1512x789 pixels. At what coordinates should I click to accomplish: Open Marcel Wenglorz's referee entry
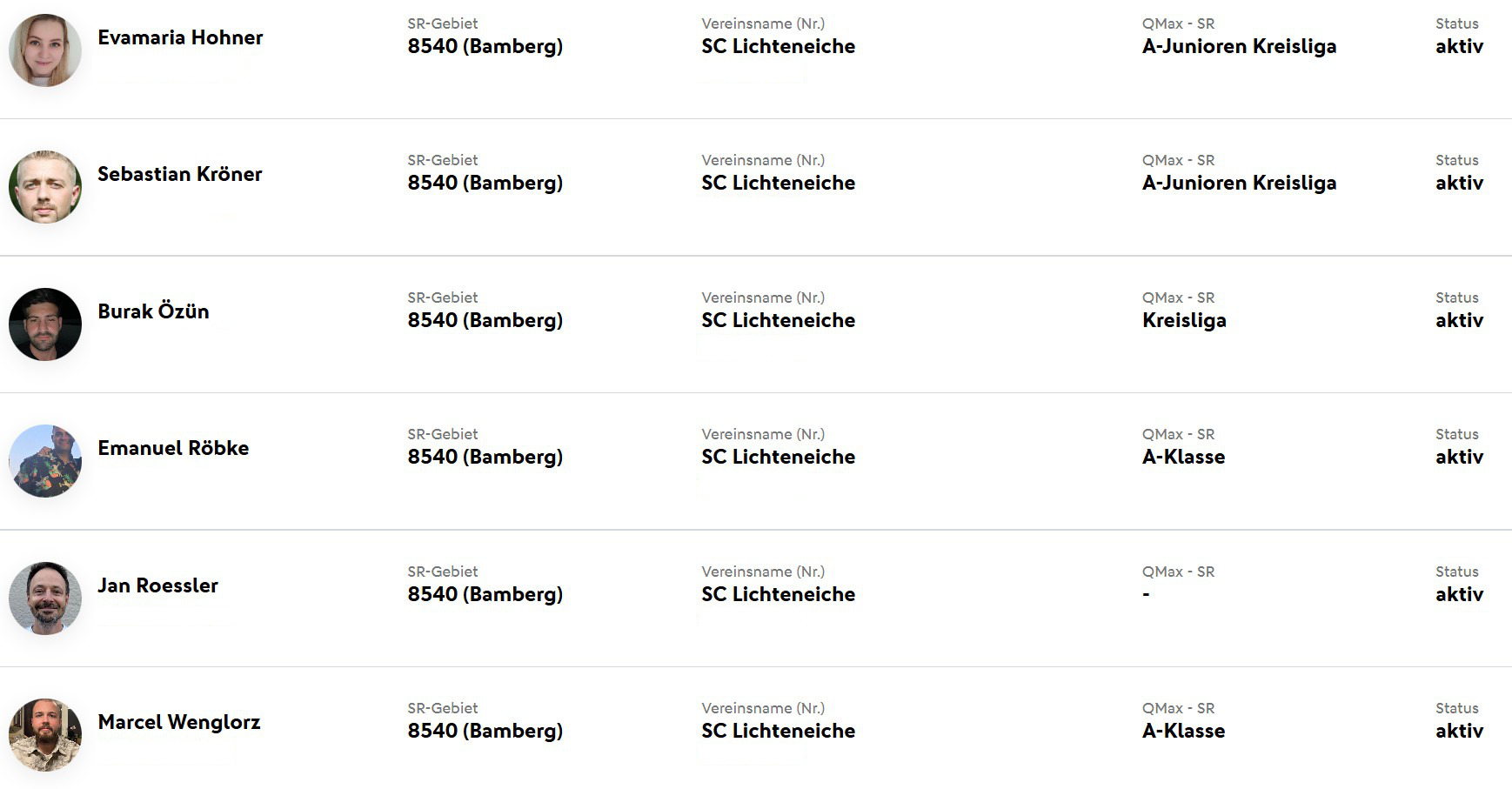(x=178, y=722)
